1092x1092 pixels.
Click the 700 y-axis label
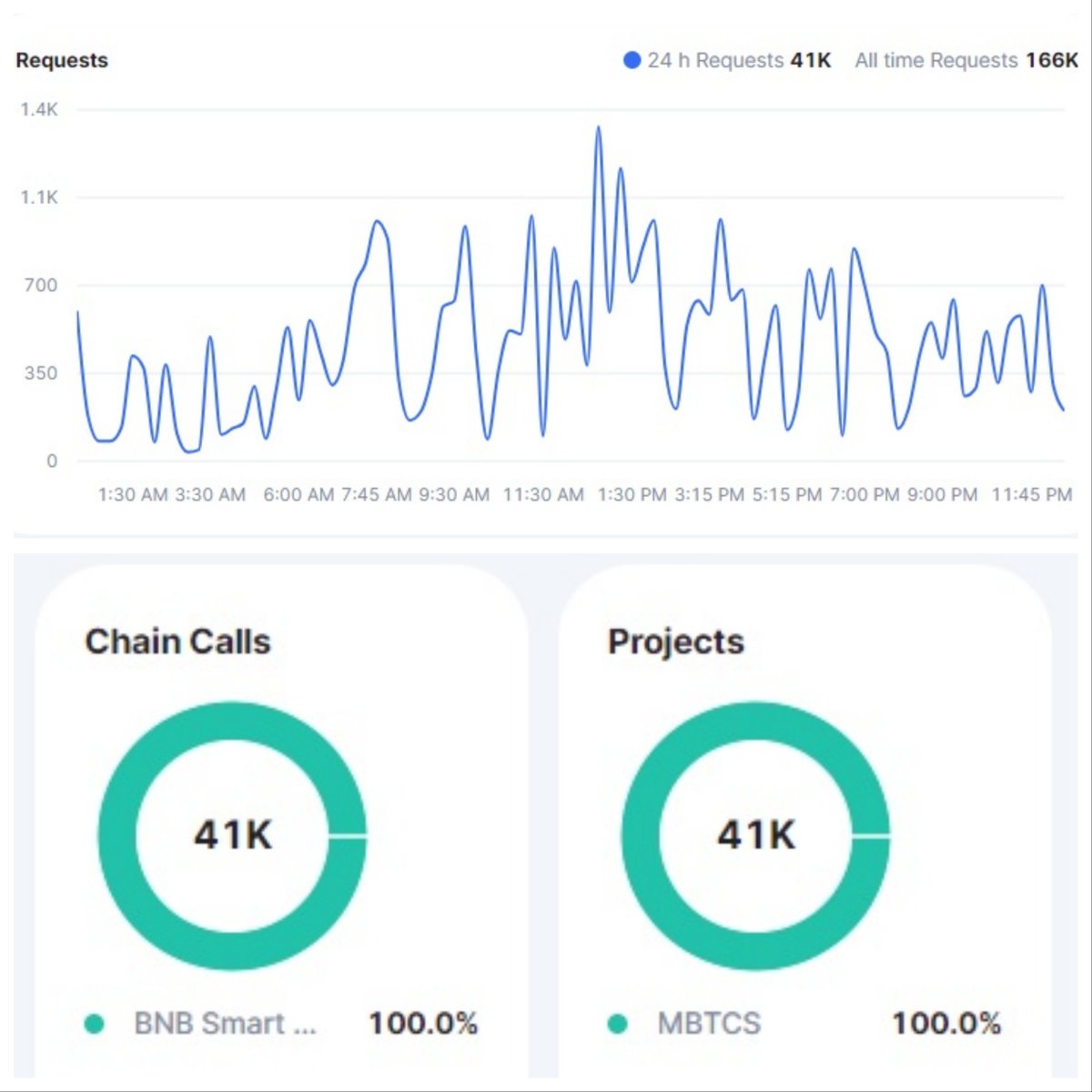(x=41, y=285)
